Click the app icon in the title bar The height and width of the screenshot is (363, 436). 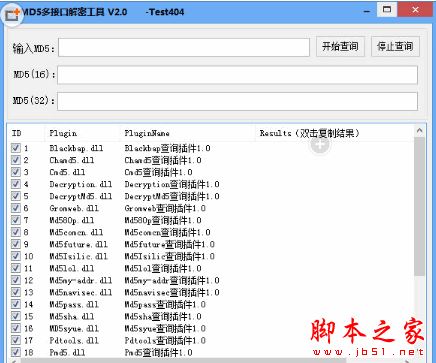point(12,14)
